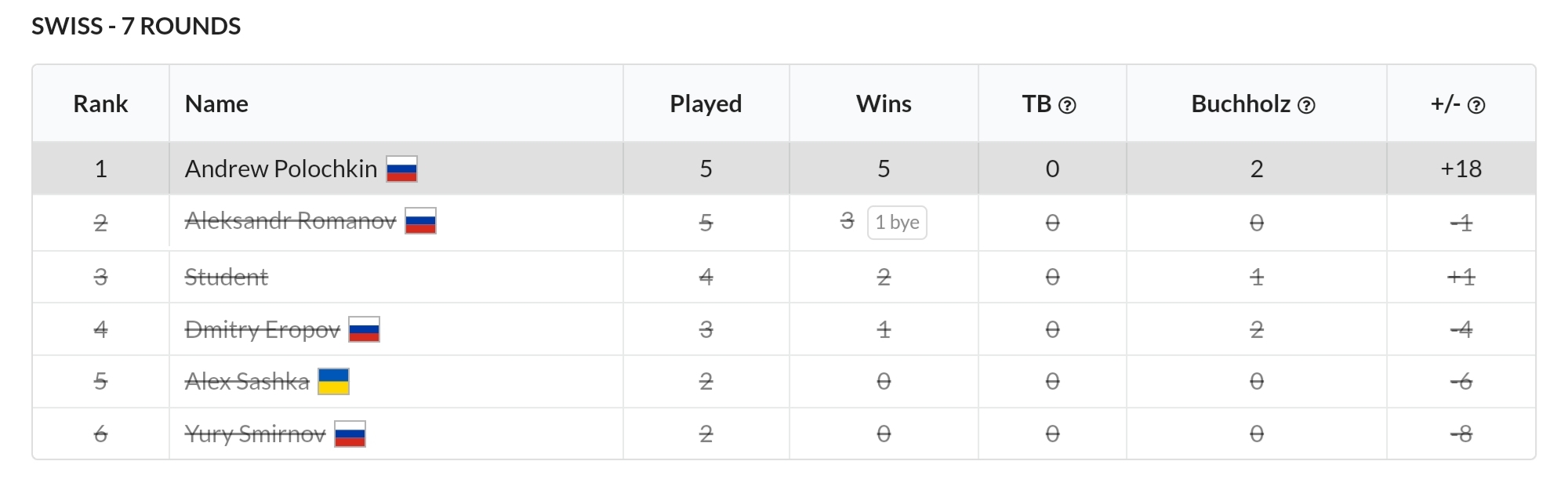The image size is (1568, 497).
Task: Click the '1 bye' badge
Action: [x=897, y=223]
